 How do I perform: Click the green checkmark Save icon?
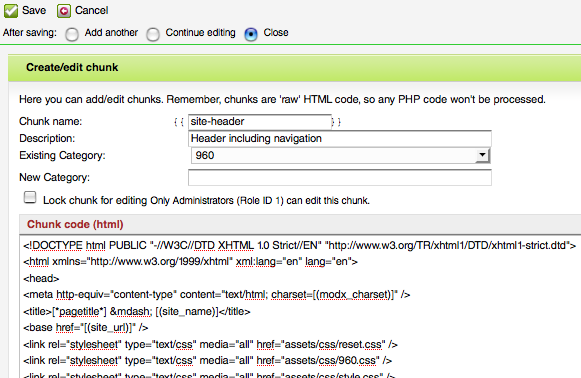tap(11, 11)
